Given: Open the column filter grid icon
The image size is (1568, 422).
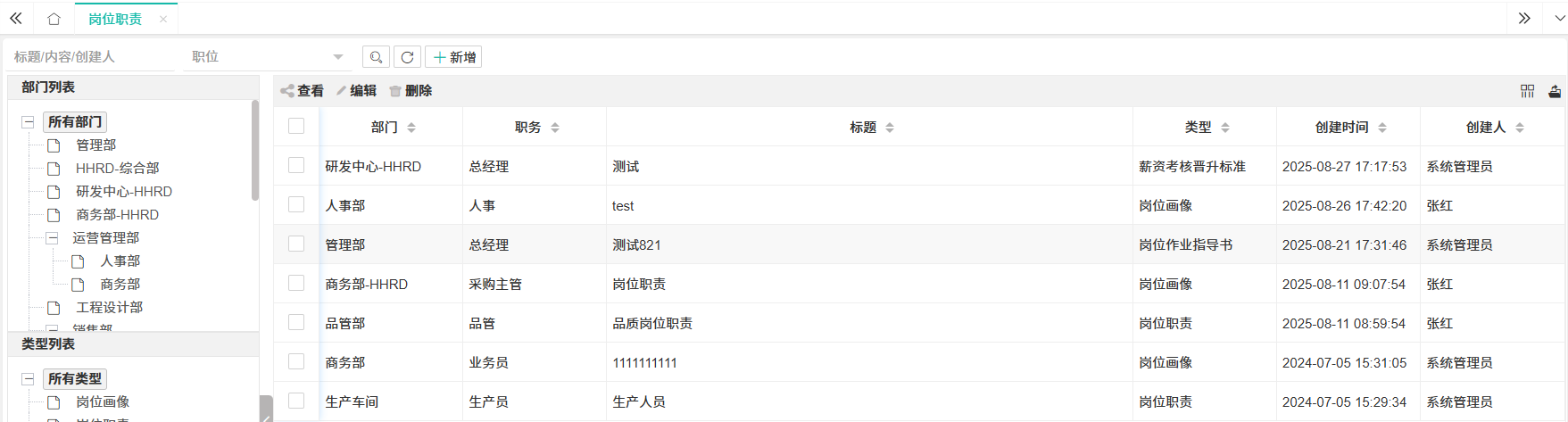Looking at the screenshot, I should (x=1527, y=91).
